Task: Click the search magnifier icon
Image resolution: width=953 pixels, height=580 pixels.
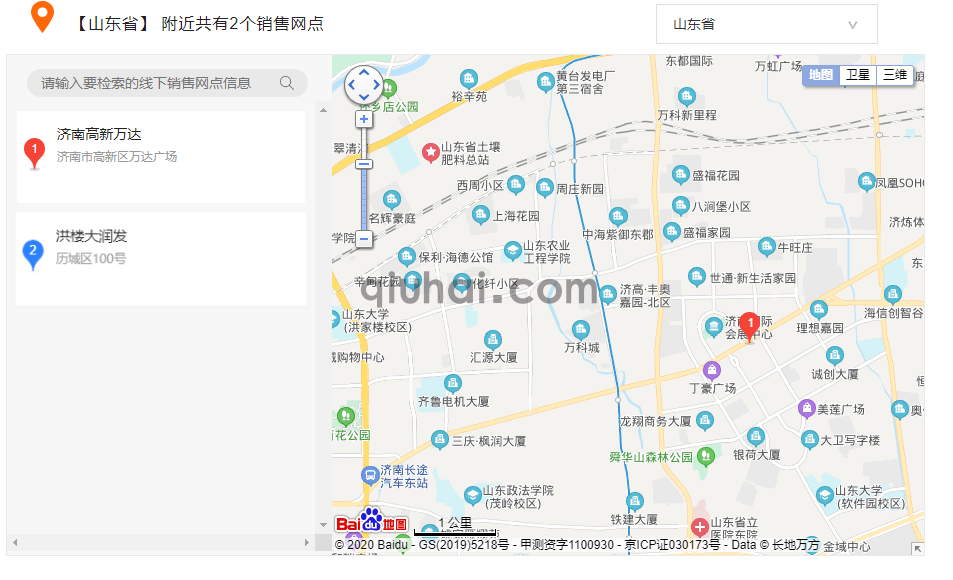Action: click(x=288, y=83)
